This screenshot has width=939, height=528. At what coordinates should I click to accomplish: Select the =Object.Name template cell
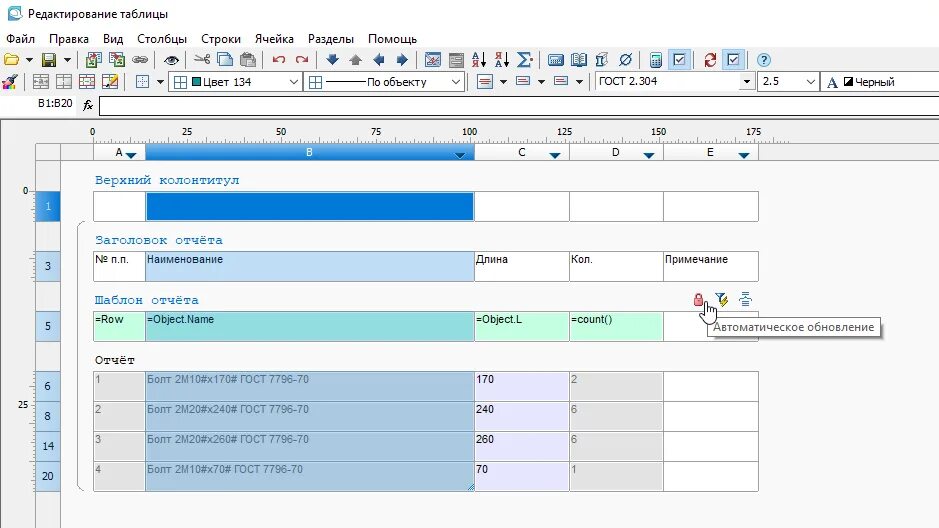pyautogui.click(x=310, y=326)
